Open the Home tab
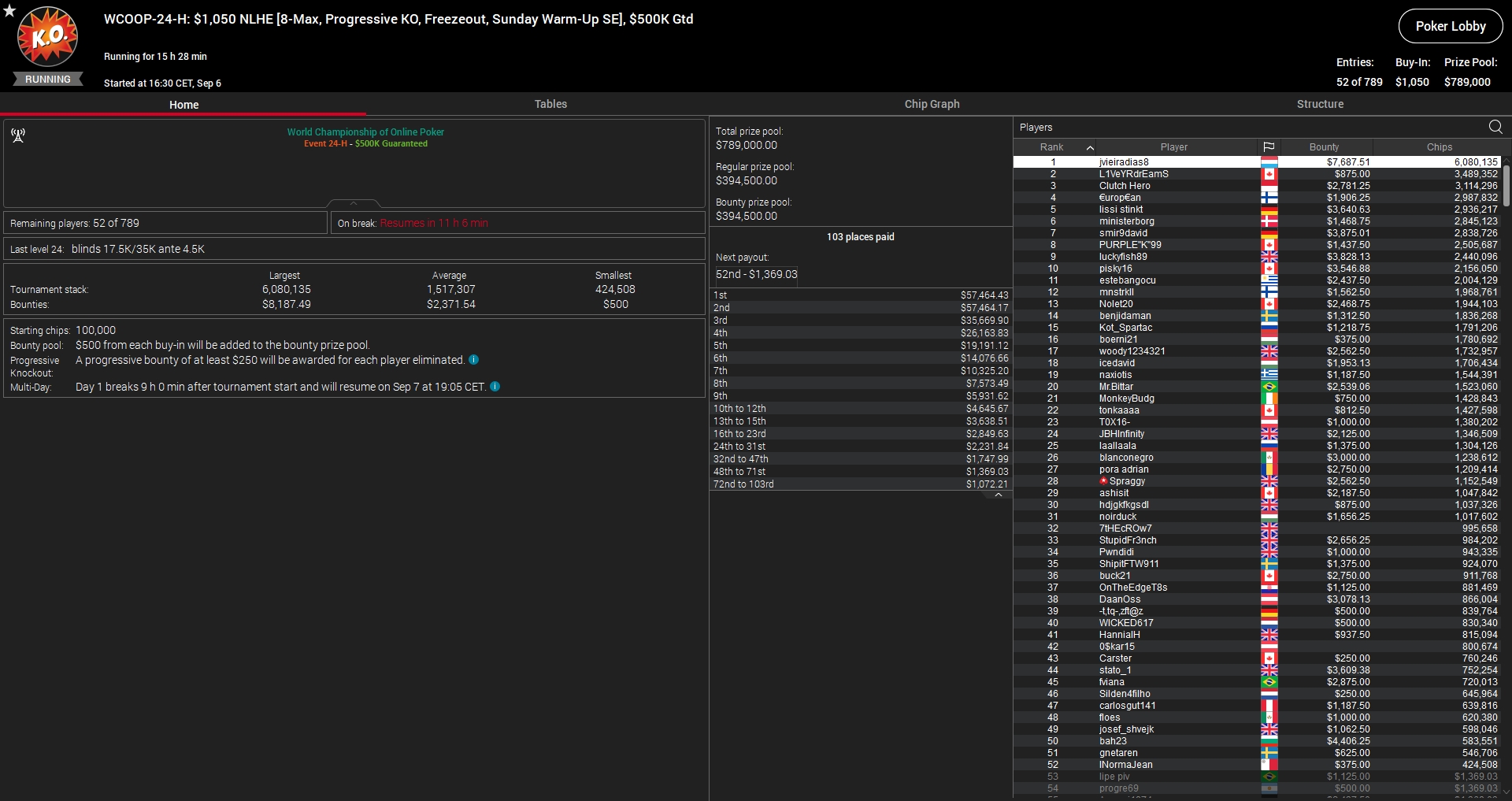The width and height of the screenshot is (1512, 801). (183, 105)
